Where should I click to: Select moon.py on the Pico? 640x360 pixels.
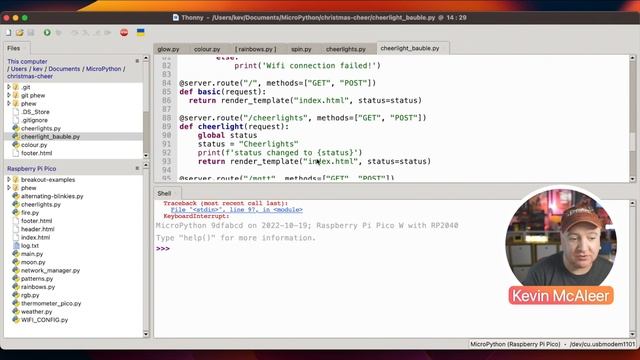click(33, 262)
